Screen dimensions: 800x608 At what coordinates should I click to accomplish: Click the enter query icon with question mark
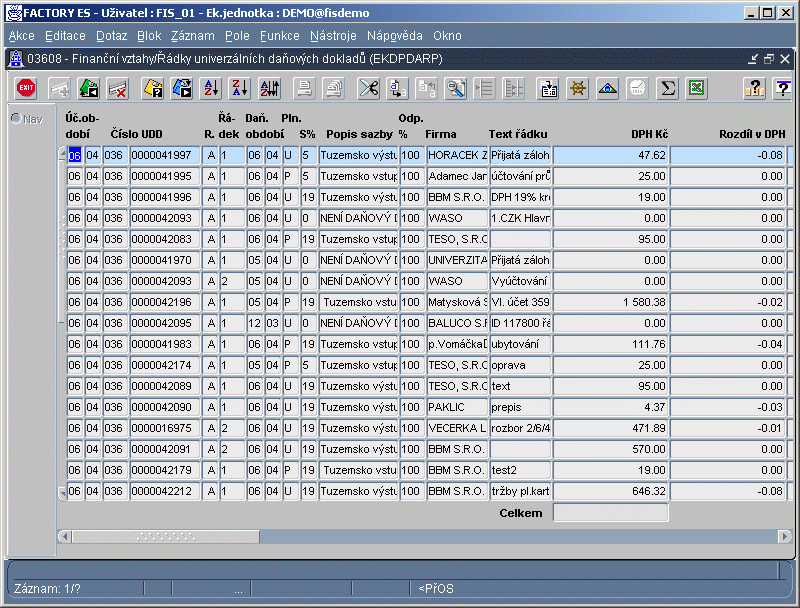(x=153, y=88)
